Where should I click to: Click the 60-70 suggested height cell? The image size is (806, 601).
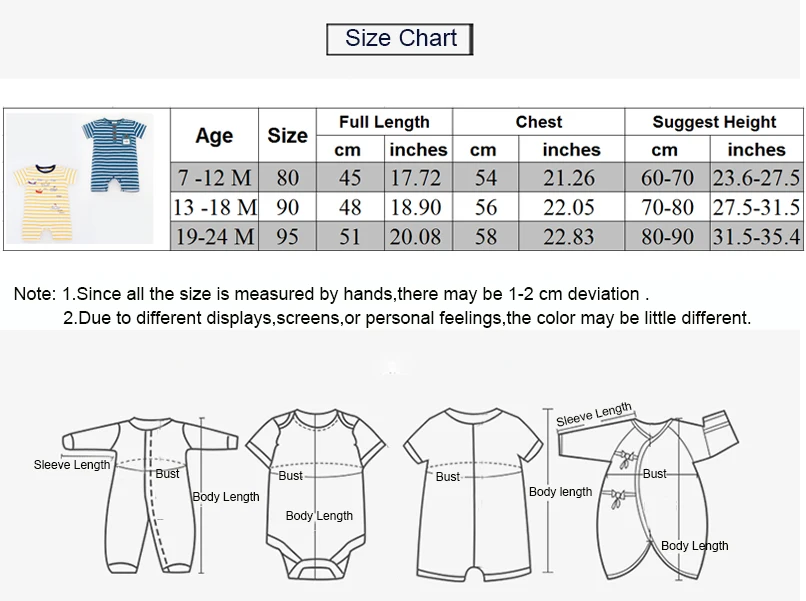coord(667,177)
